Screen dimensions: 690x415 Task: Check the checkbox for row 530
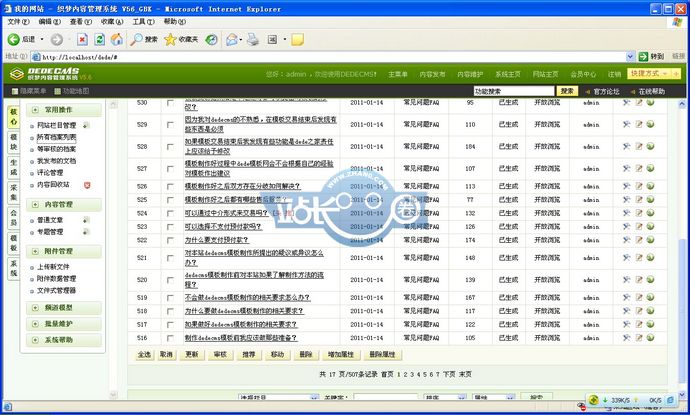pyautogui.click(x=170, y=103)
